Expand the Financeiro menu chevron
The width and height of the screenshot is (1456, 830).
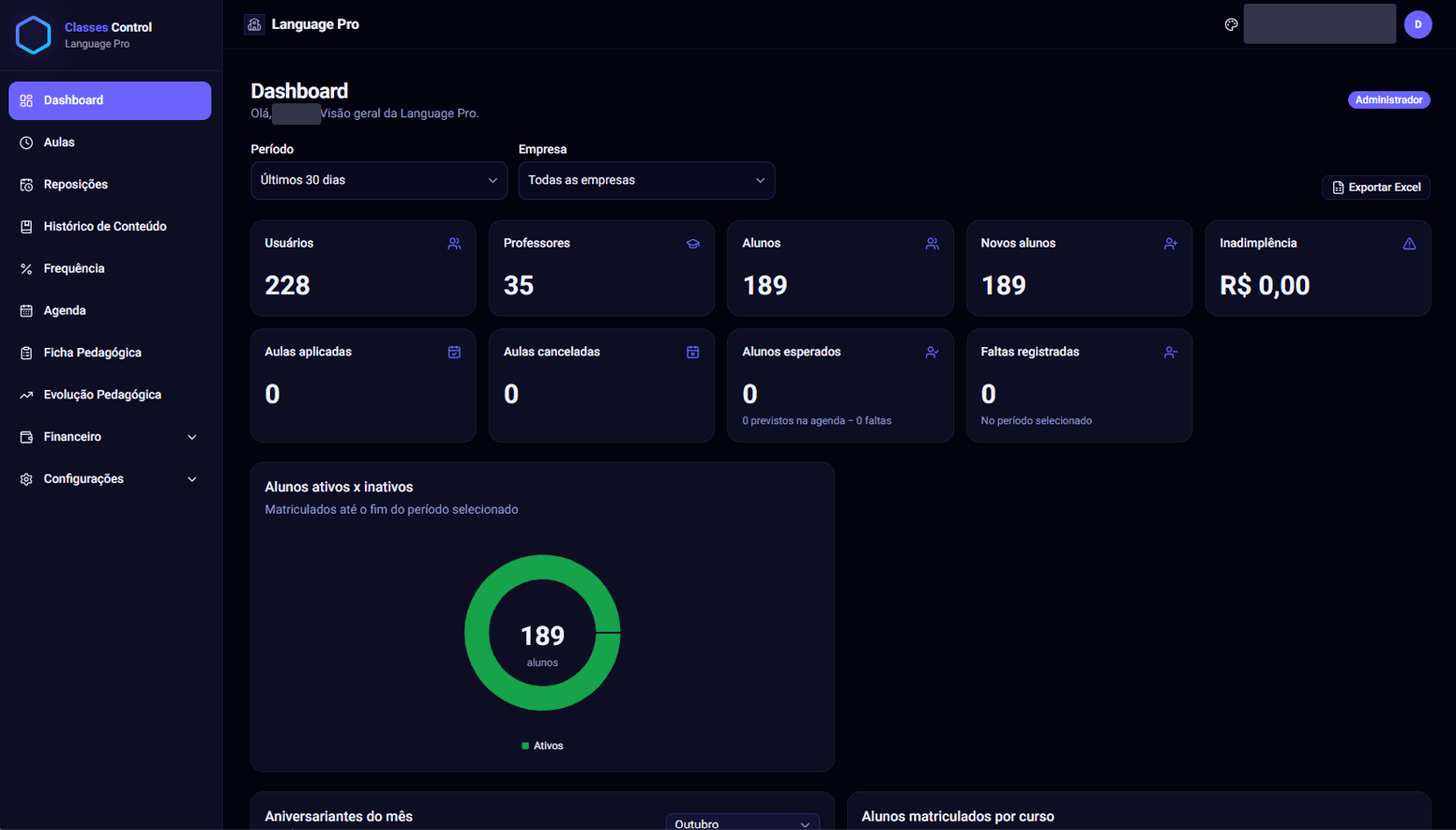pyautogui.click(x=193, y=437)
